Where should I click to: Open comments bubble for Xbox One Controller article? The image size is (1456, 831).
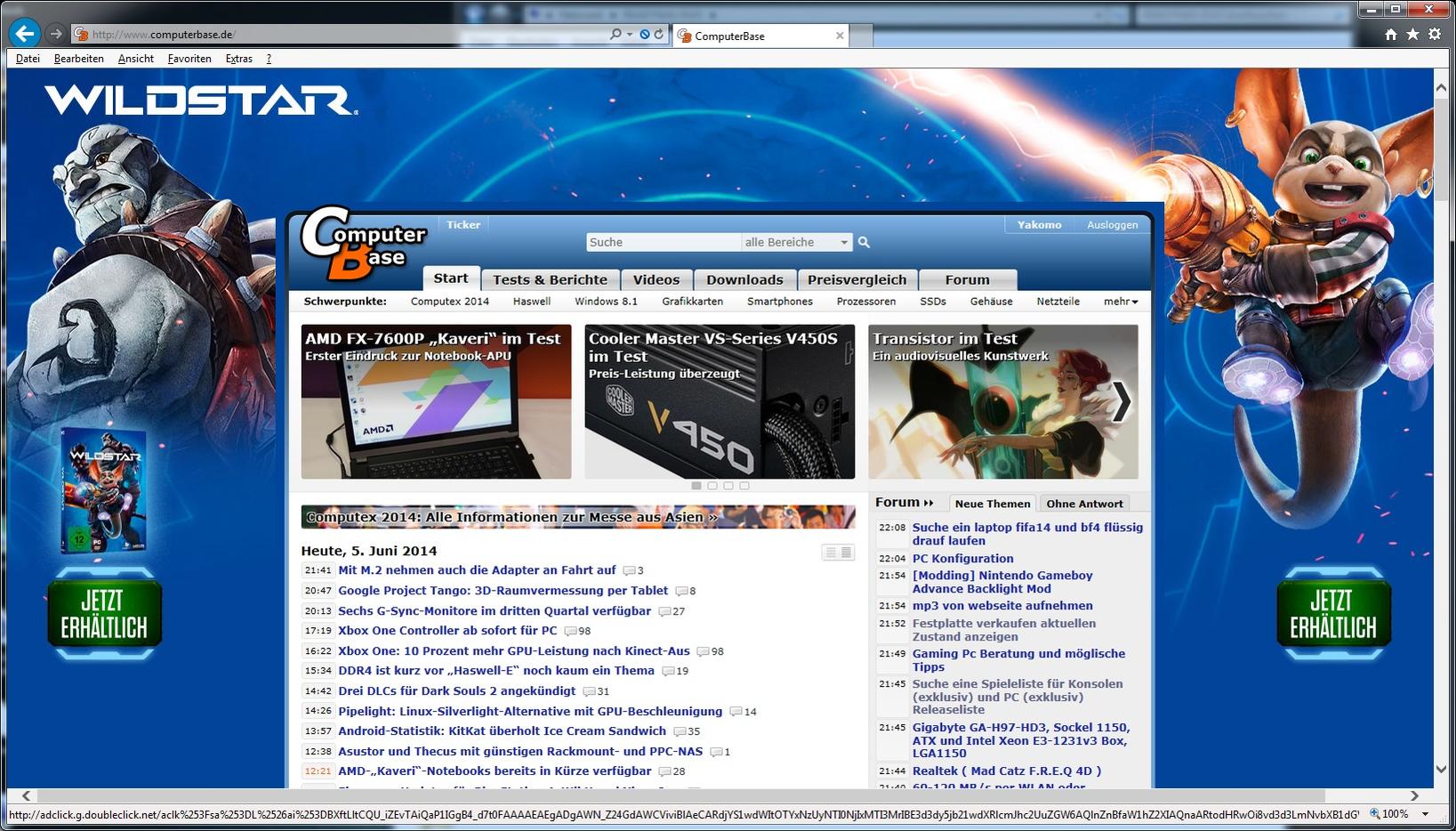570,632
